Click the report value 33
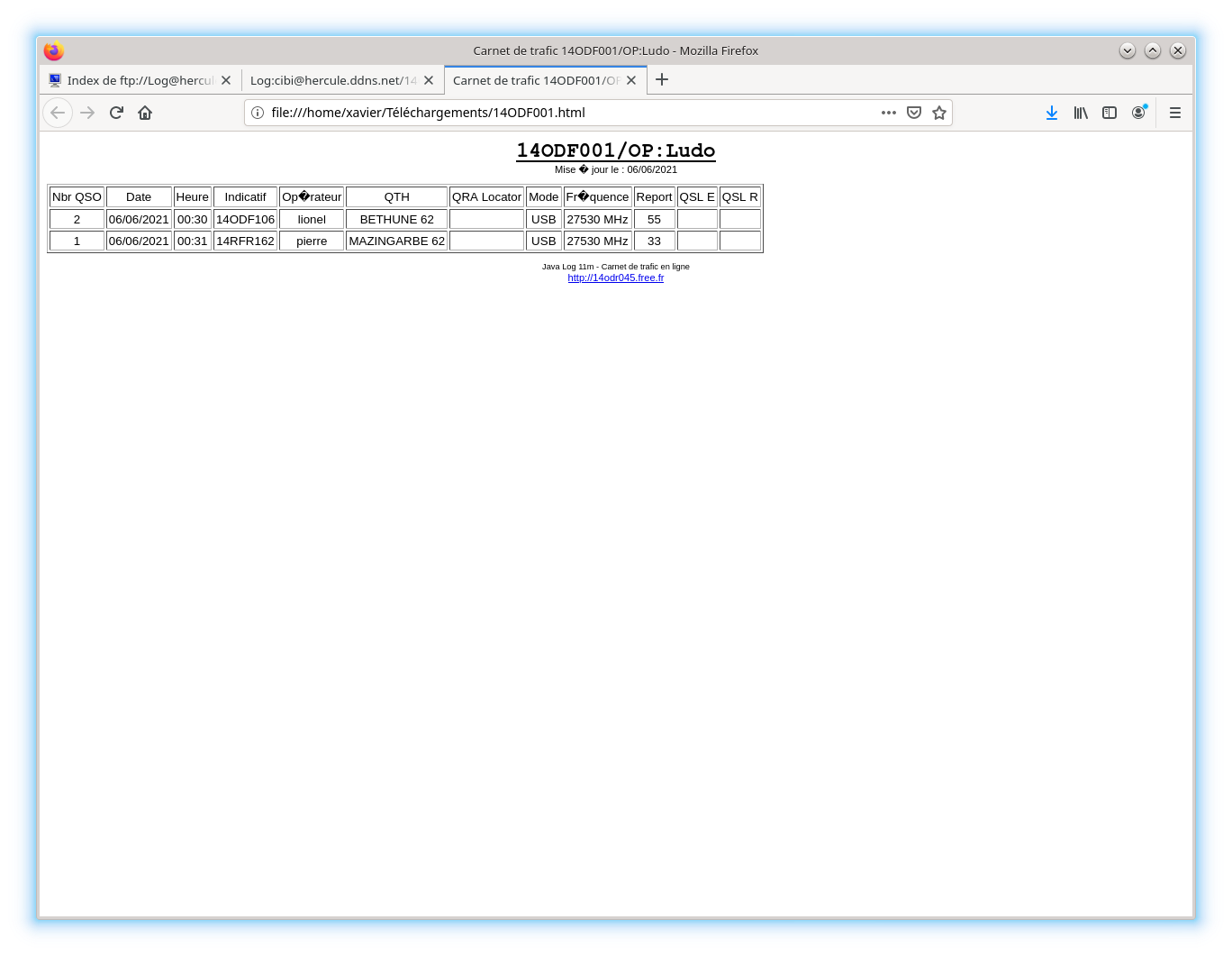This screenshot has height=956, width=1232. [654, 241]
